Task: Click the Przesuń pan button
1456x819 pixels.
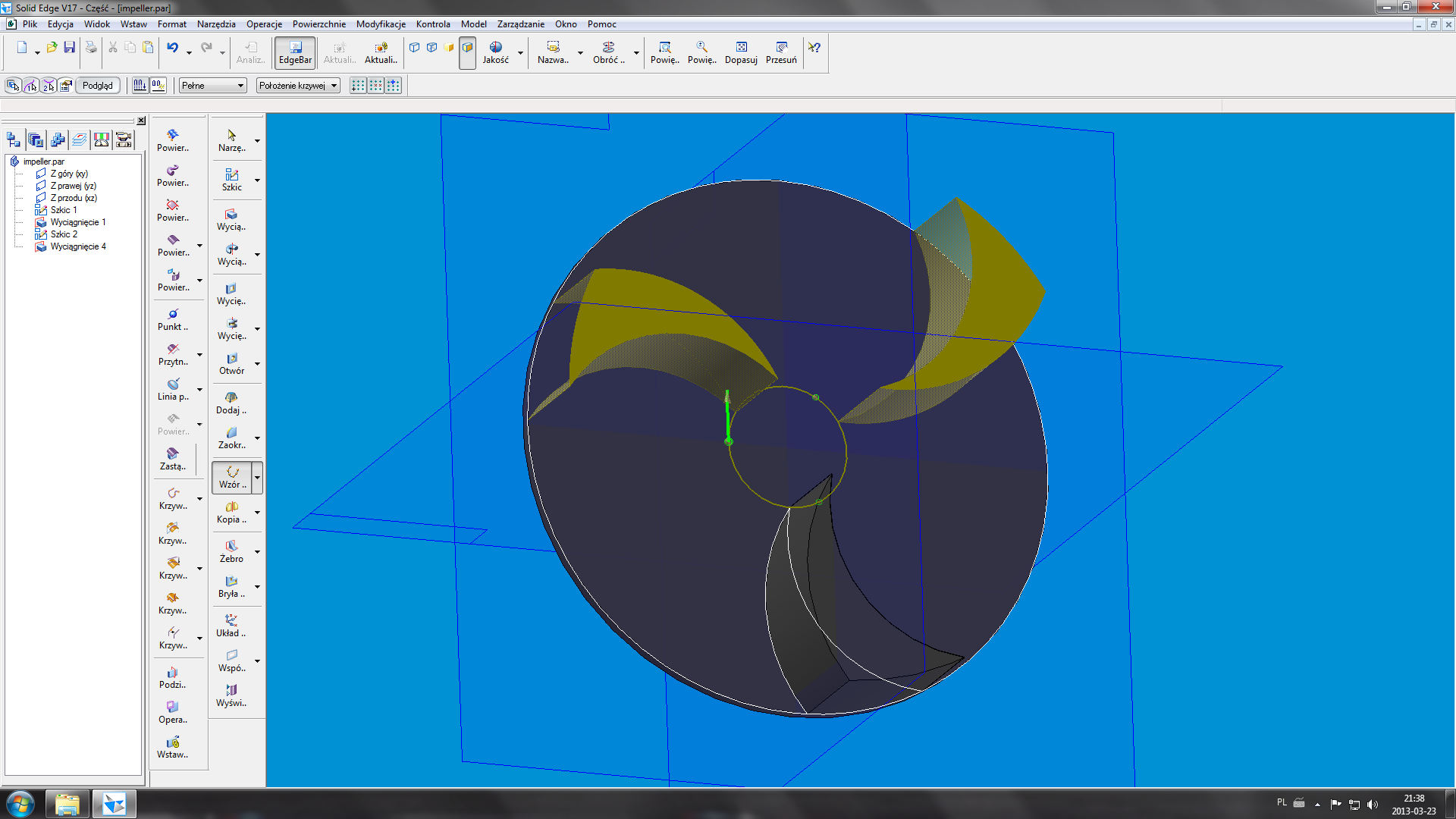Action: pos(781,53)
